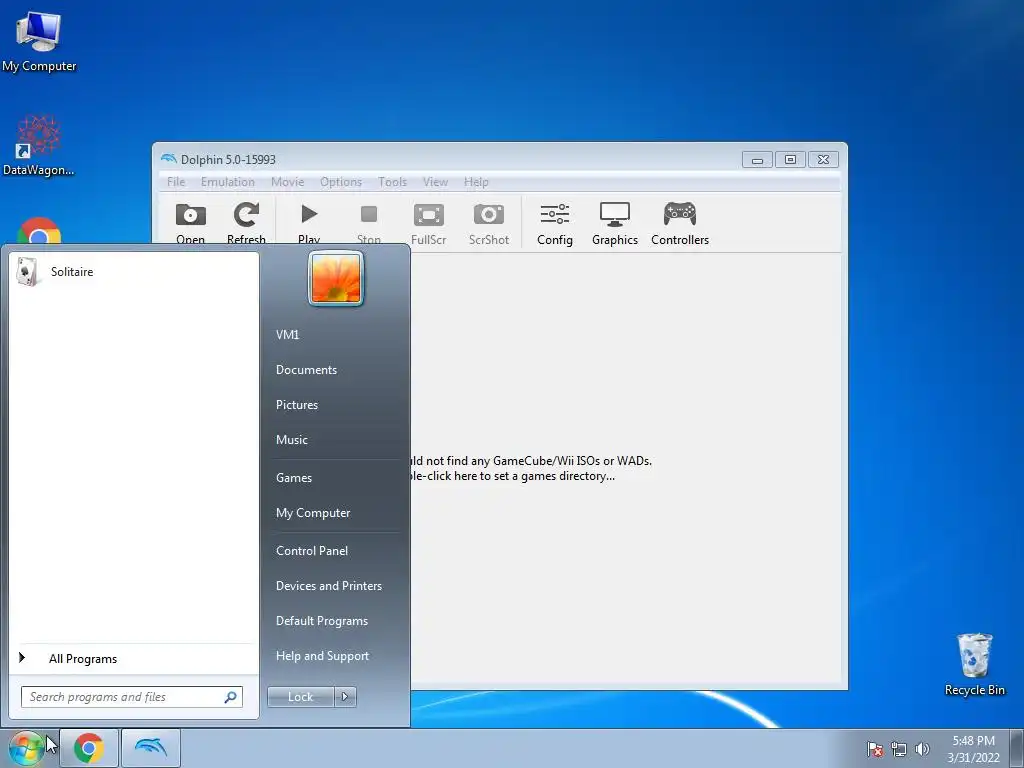Open the Tools menu
The image size is (1024, 768).
click(392, 182)
